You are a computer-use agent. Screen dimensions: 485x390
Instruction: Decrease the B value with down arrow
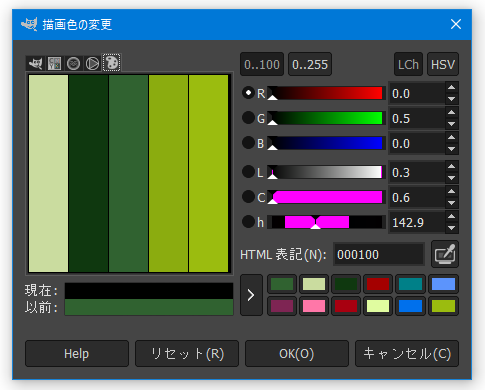452,149
